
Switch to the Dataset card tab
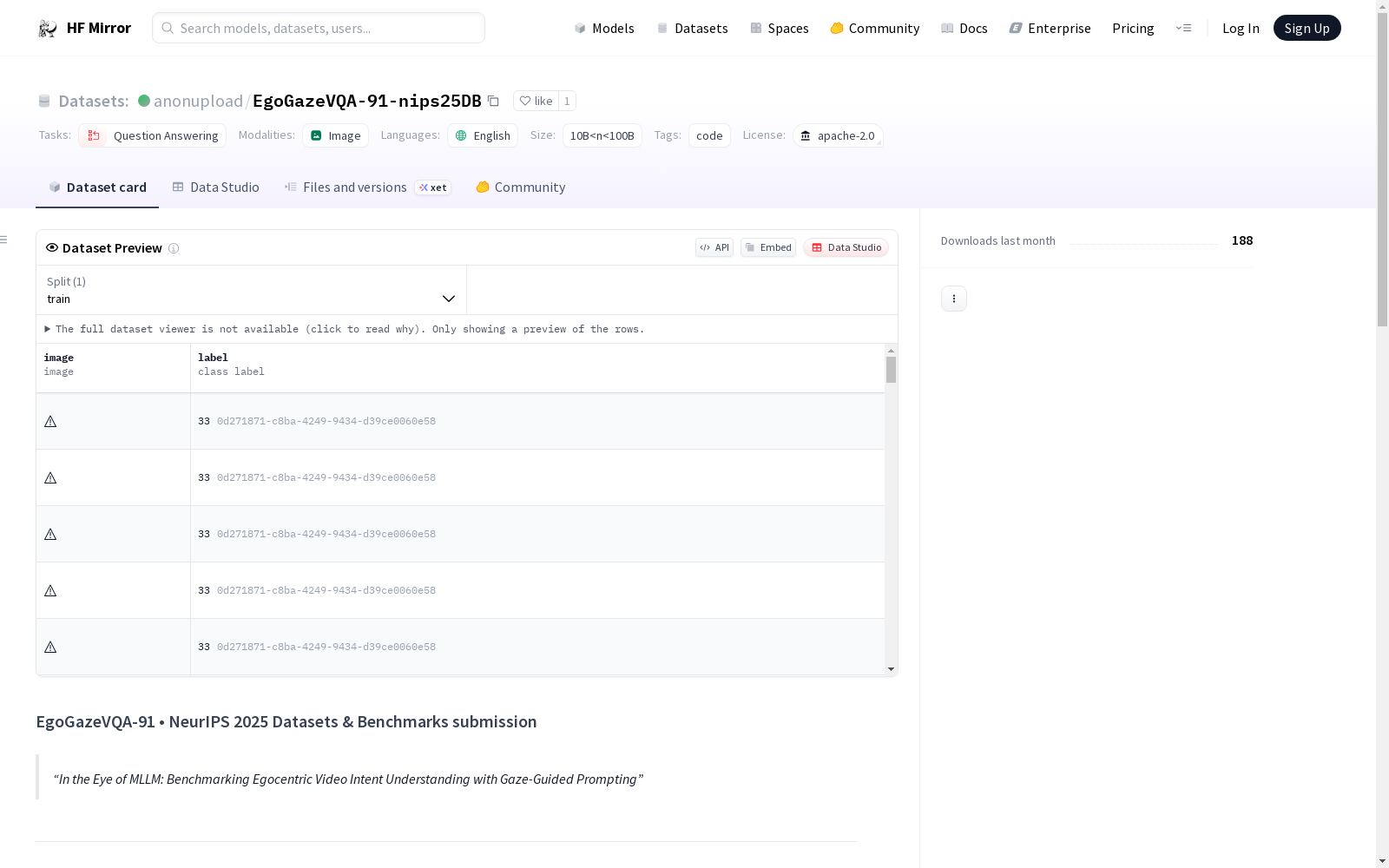[97, 187]
